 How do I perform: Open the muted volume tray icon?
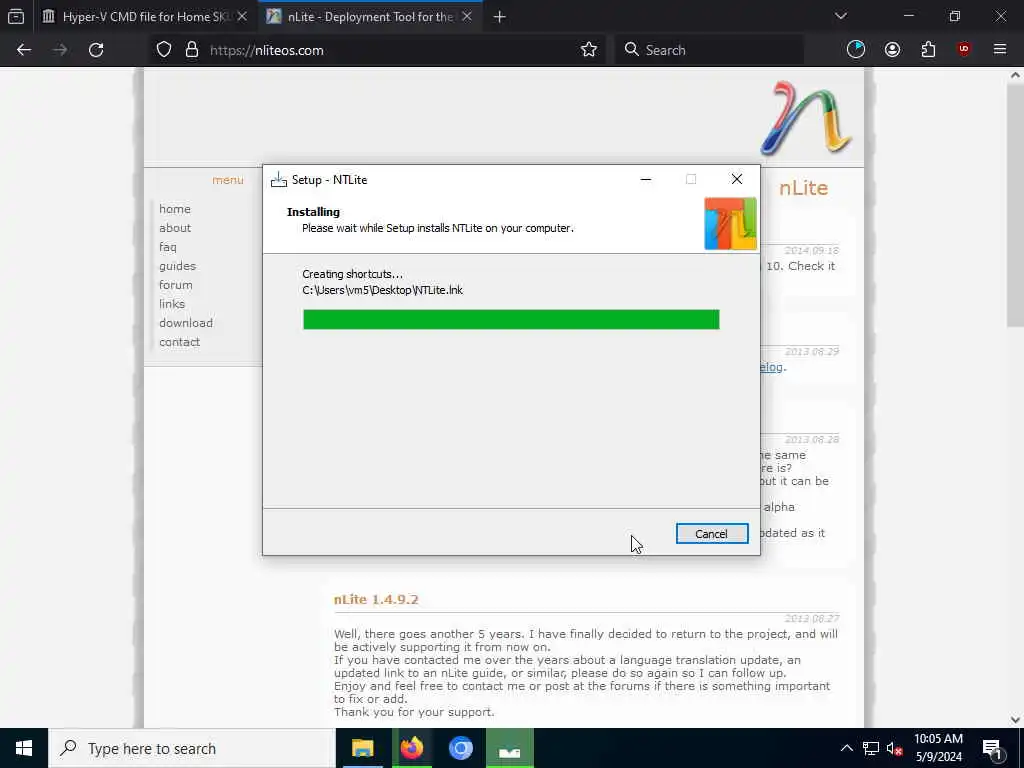tap(894, 748)
